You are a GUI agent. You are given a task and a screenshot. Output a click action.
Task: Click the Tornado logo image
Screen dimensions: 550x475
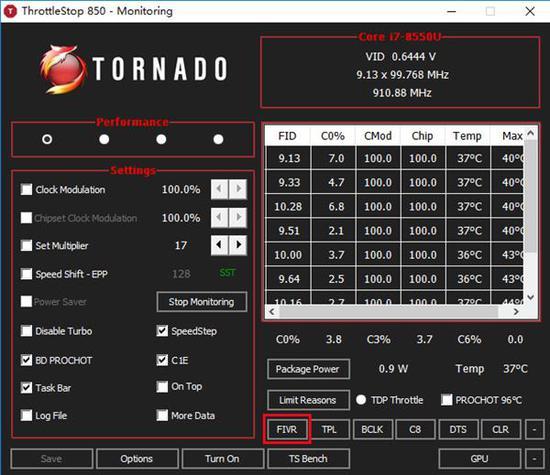coord(133,69)
